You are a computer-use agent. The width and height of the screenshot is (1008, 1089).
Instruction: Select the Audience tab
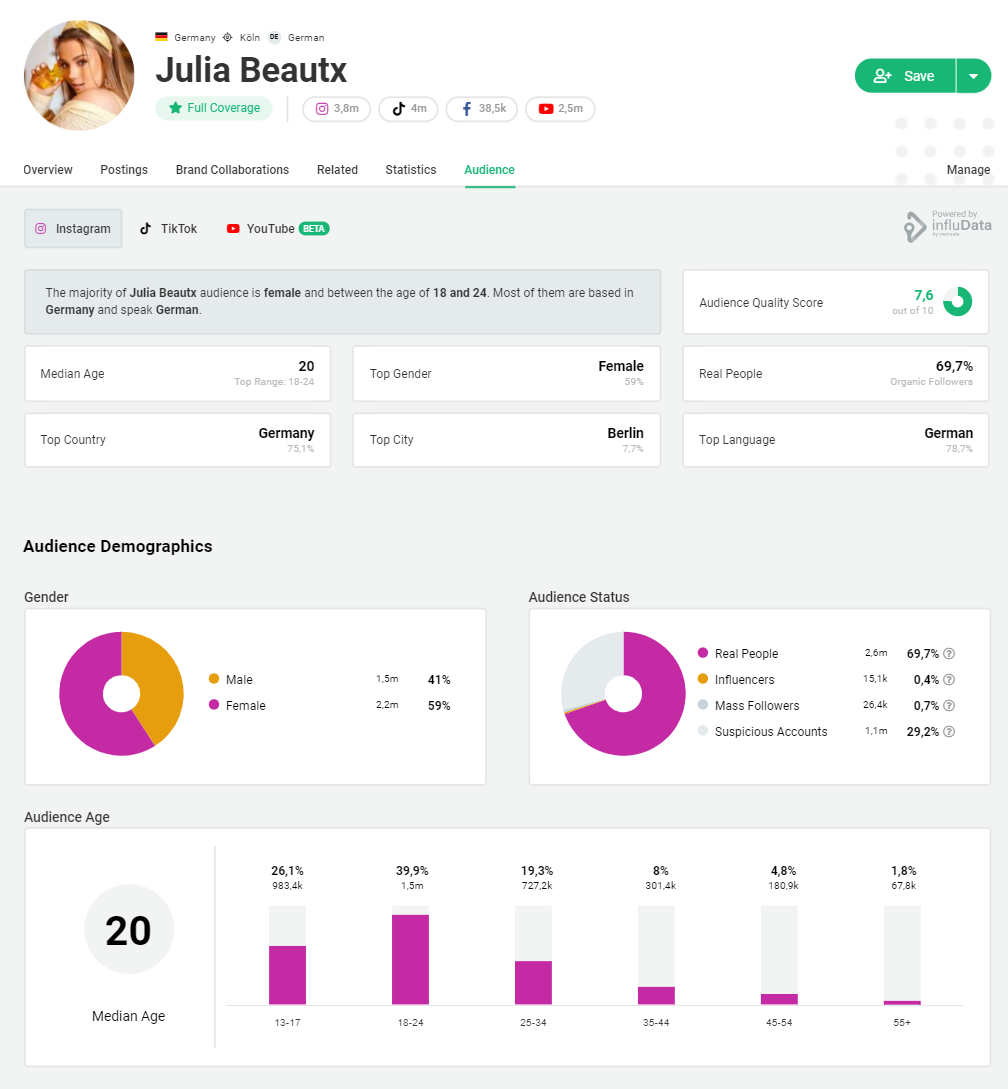pyautogui.click(x=489, y=169)
